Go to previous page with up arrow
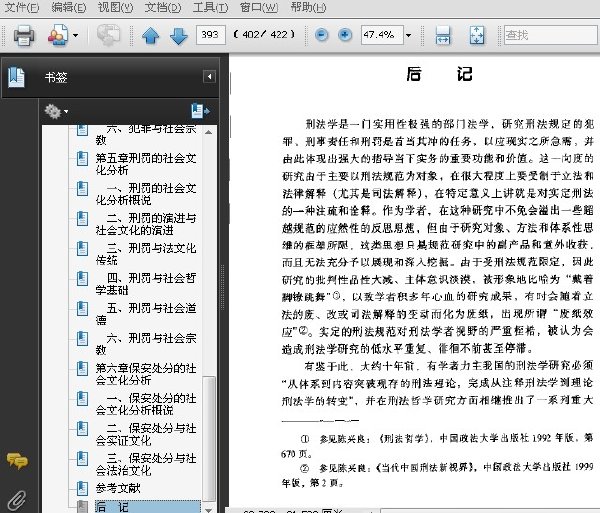The width and height of the screenshot is (600, 513). coord(151,36)
